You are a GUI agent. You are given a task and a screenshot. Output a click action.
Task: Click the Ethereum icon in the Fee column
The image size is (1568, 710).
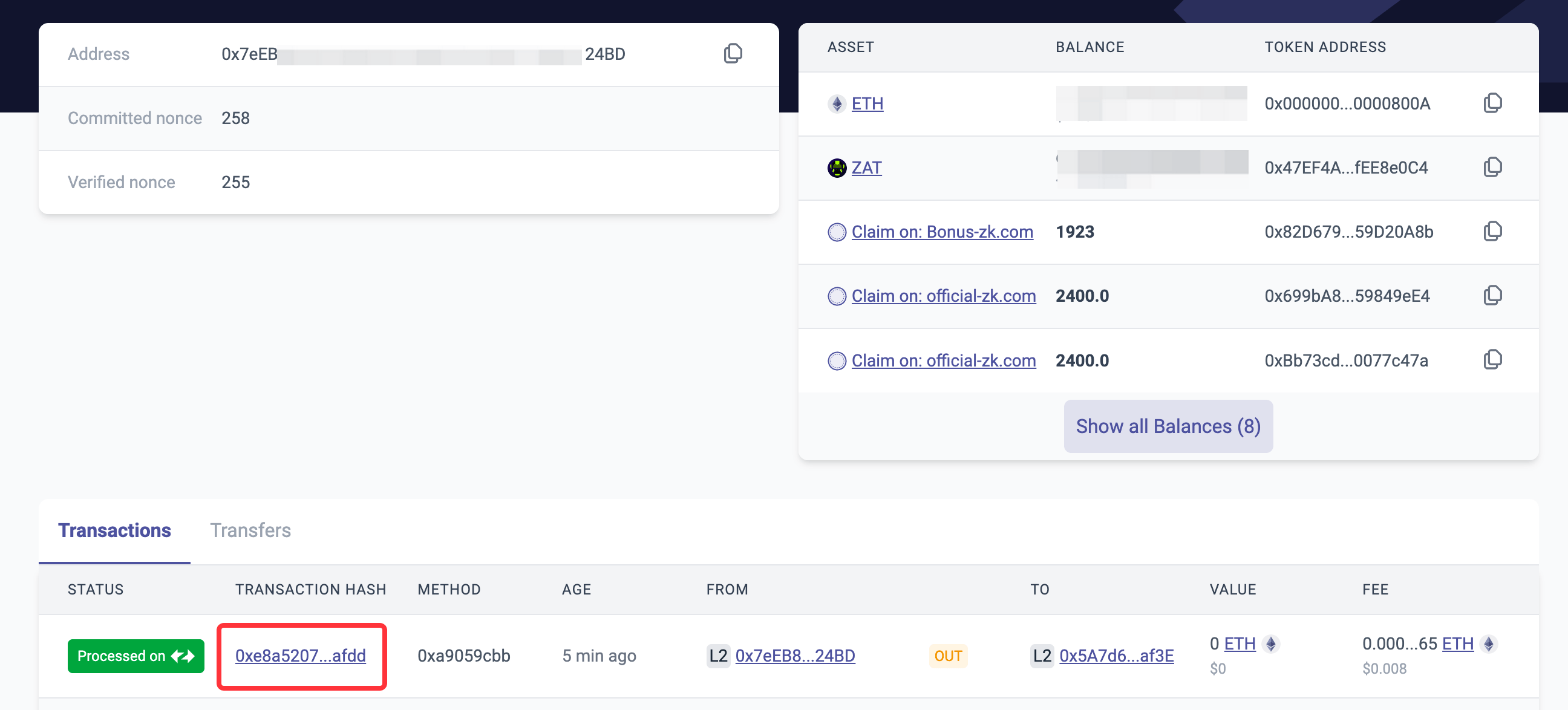(x=1489, y=643)
